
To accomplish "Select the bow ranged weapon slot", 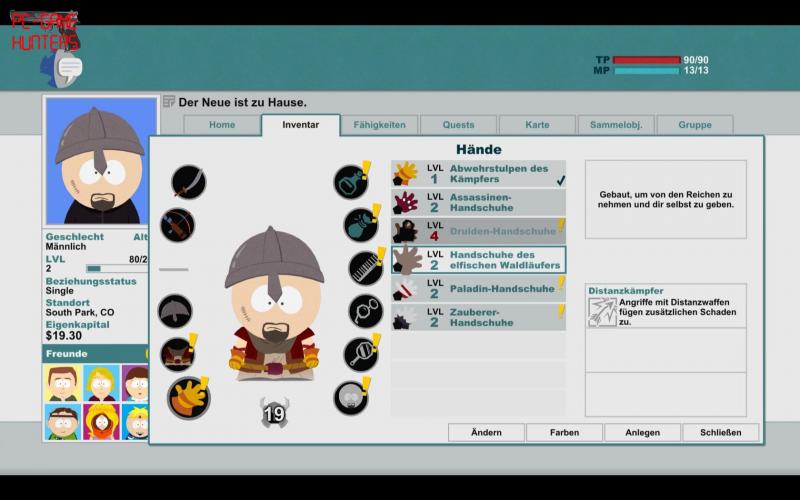I will (178, 225).
